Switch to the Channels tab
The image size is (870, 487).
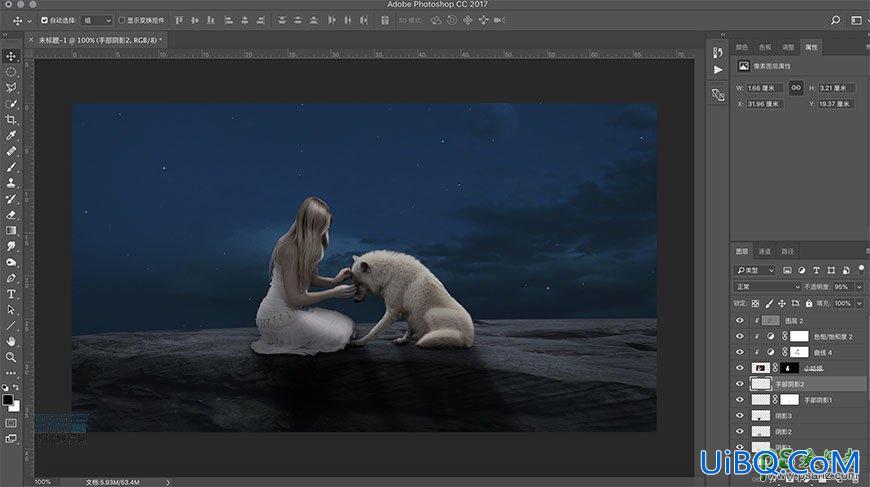point(765,251)
